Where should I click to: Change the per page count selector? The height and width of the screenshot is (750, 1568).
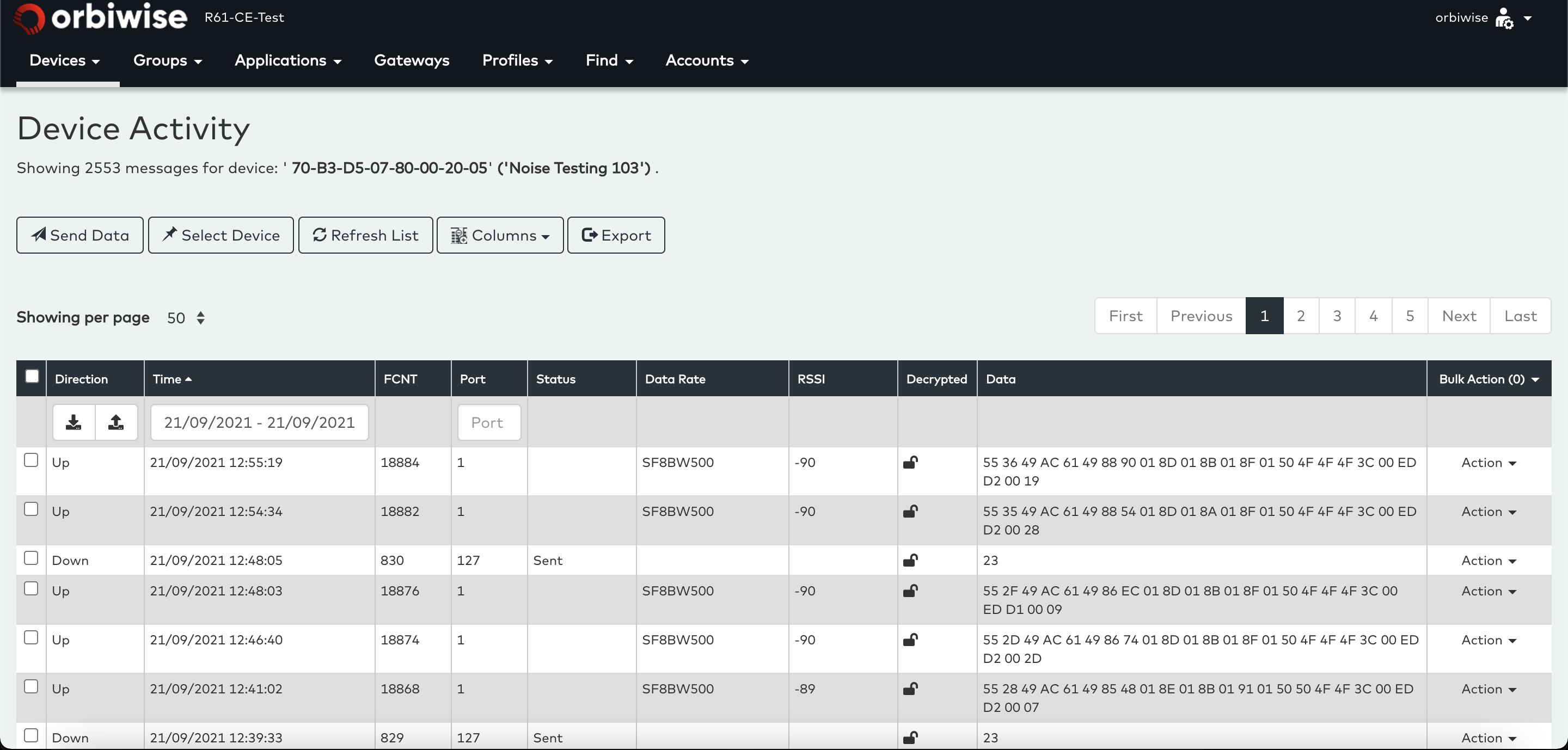point(186,317)
